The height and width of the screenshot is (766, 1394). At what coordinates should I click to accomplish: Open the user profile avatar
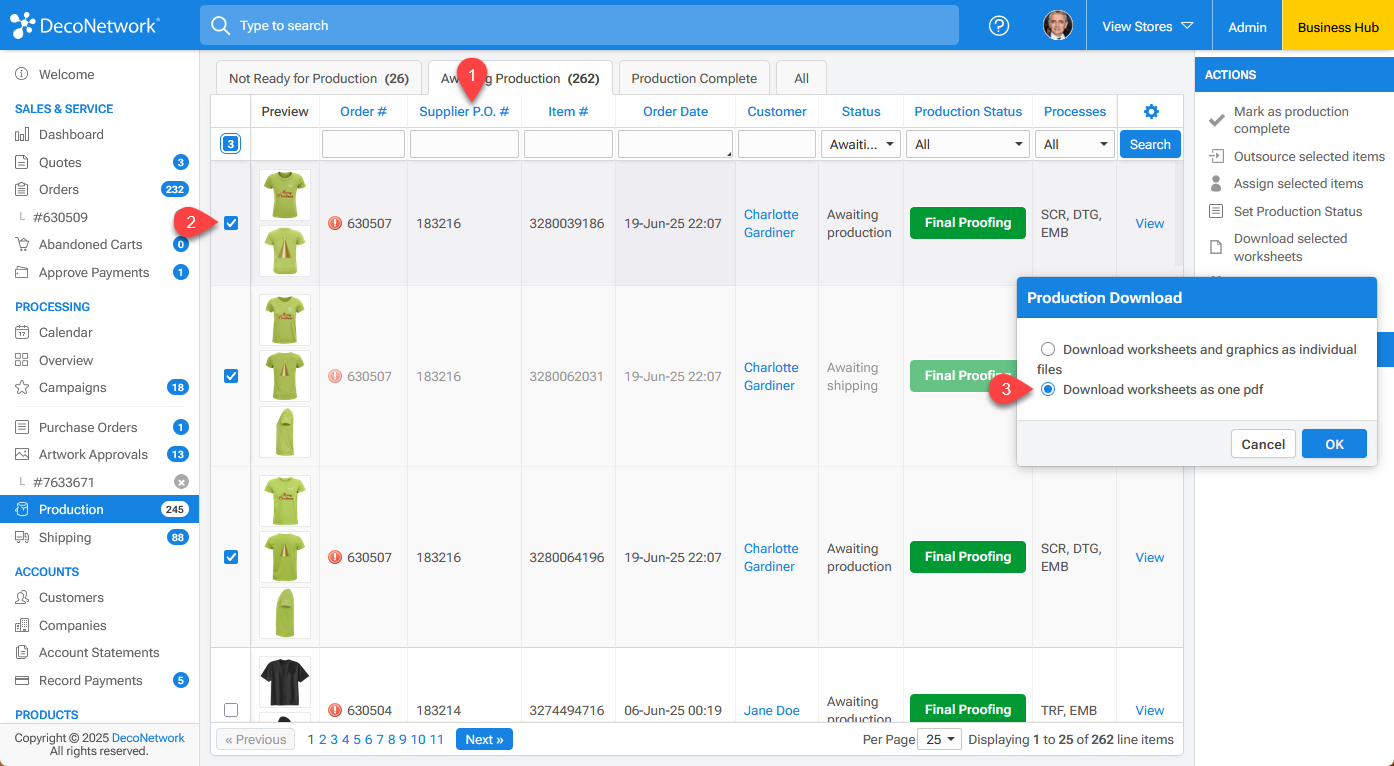(x=1057, y=26)
